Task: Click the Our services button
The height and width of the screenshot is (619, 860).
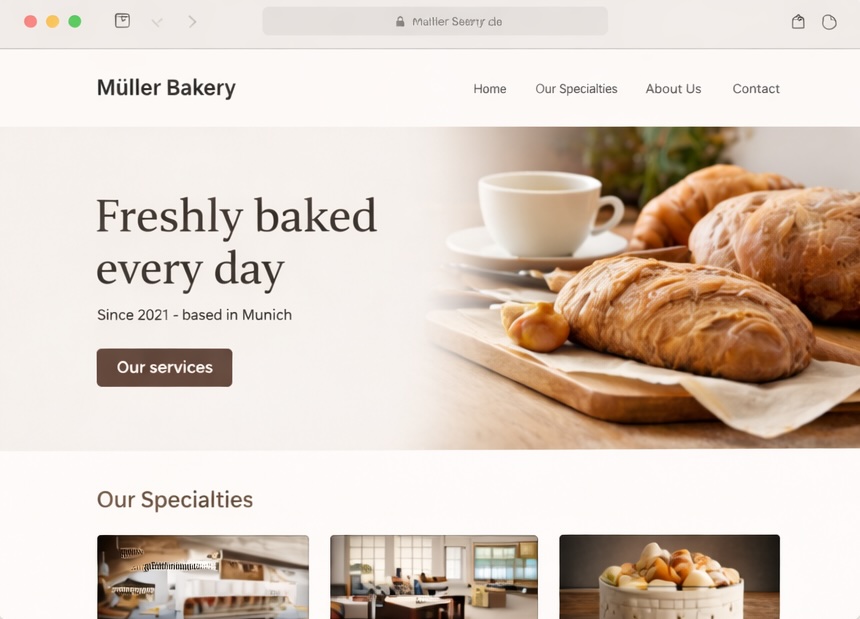Action: point(165,367)
